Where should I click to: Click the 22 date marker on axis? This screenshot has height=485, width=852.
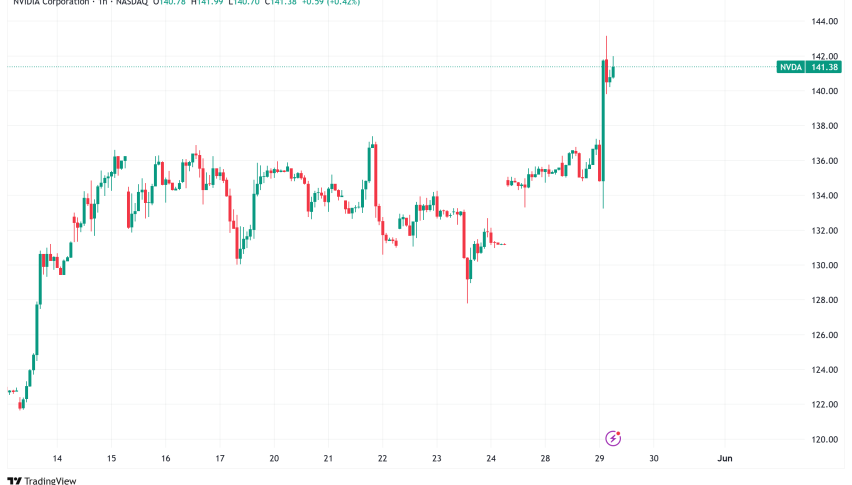(x=382, y=458)
